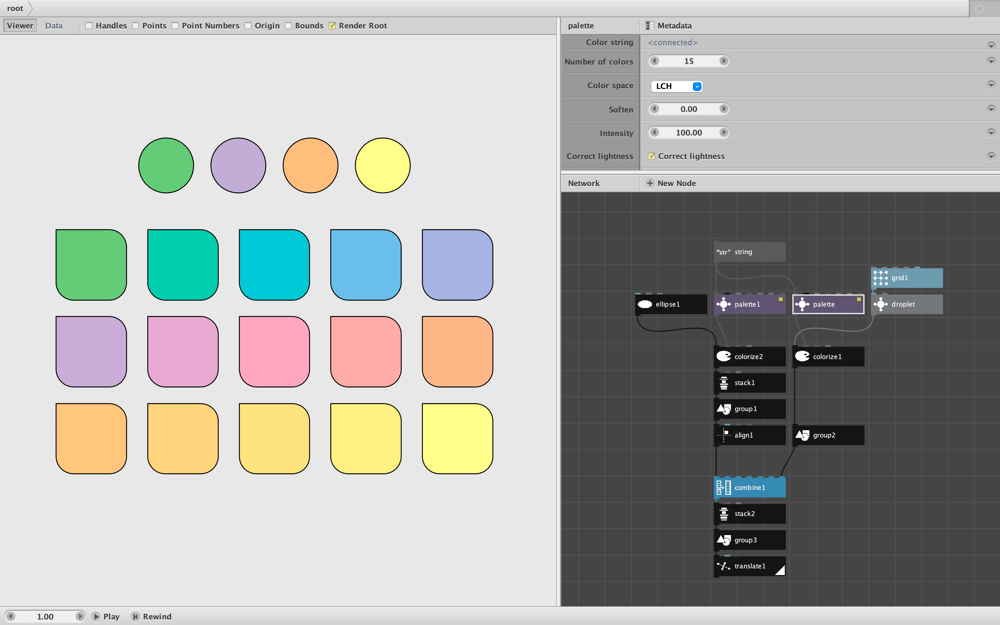Uncheck the Correct lightness checkbox

coord(651,156)
